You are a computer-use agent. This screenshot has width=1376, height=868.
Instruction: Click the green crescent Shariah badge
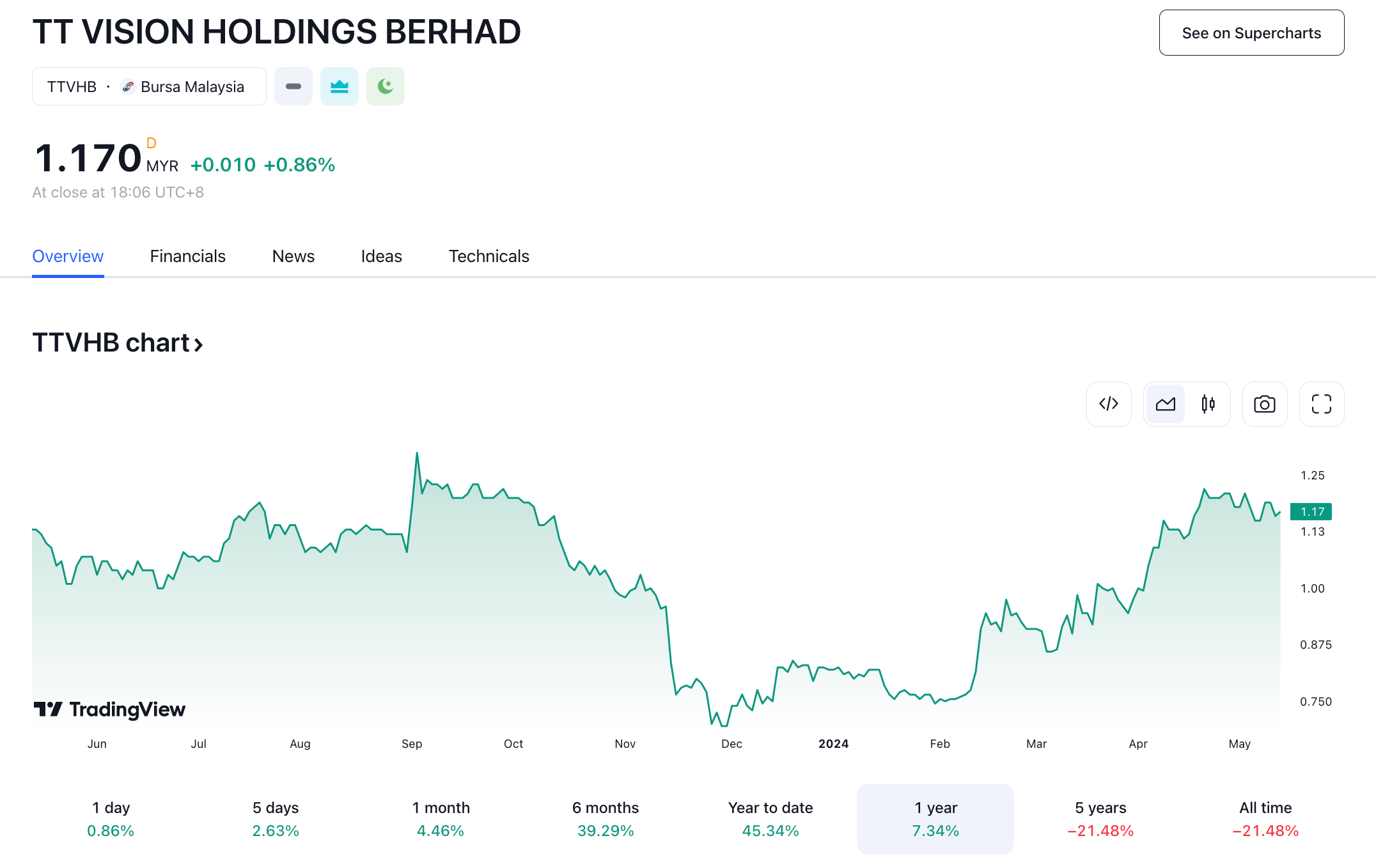point(386,86)
